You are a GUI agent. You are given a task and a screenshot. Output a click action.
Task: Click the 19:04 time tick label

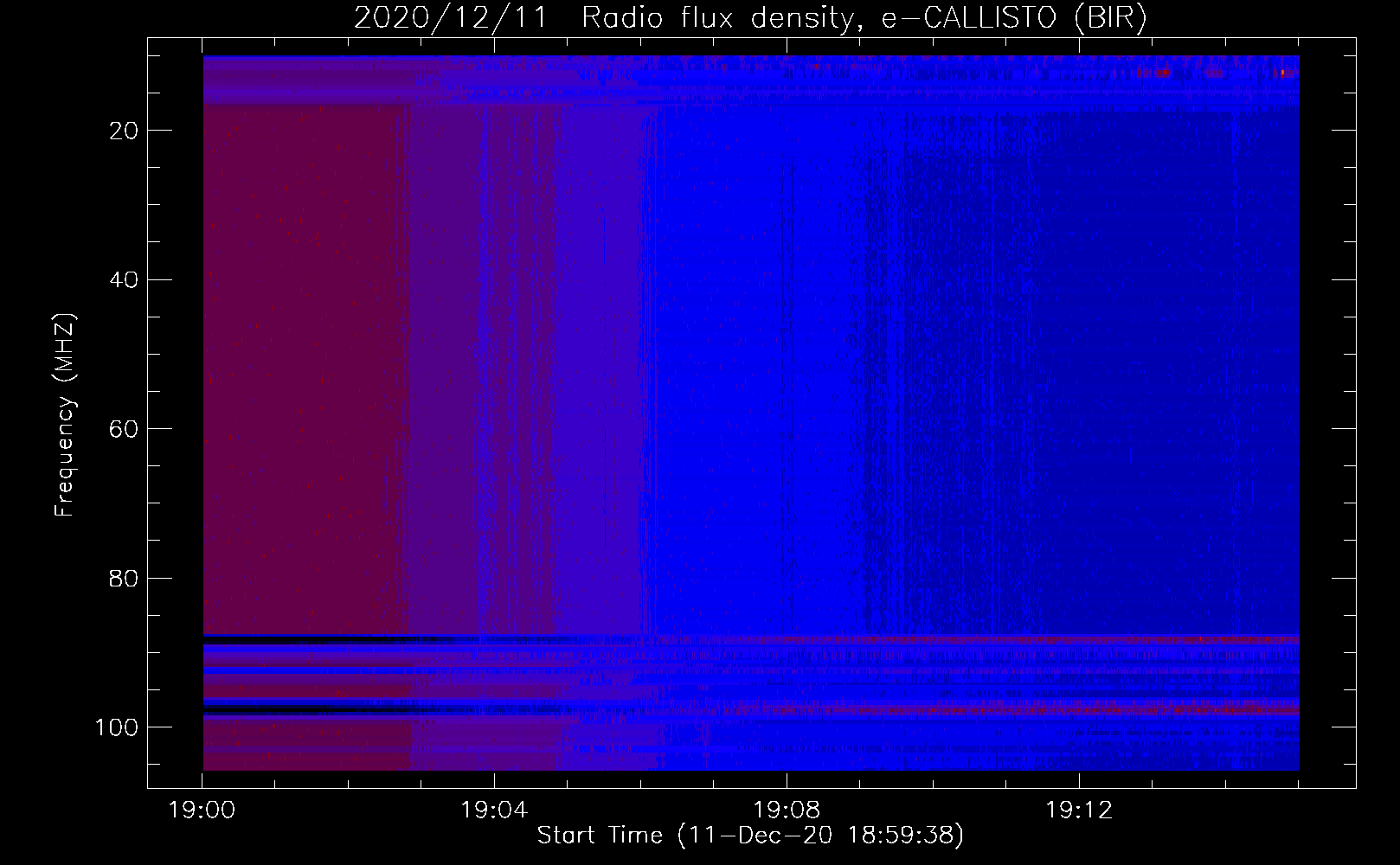click(494, 811)
